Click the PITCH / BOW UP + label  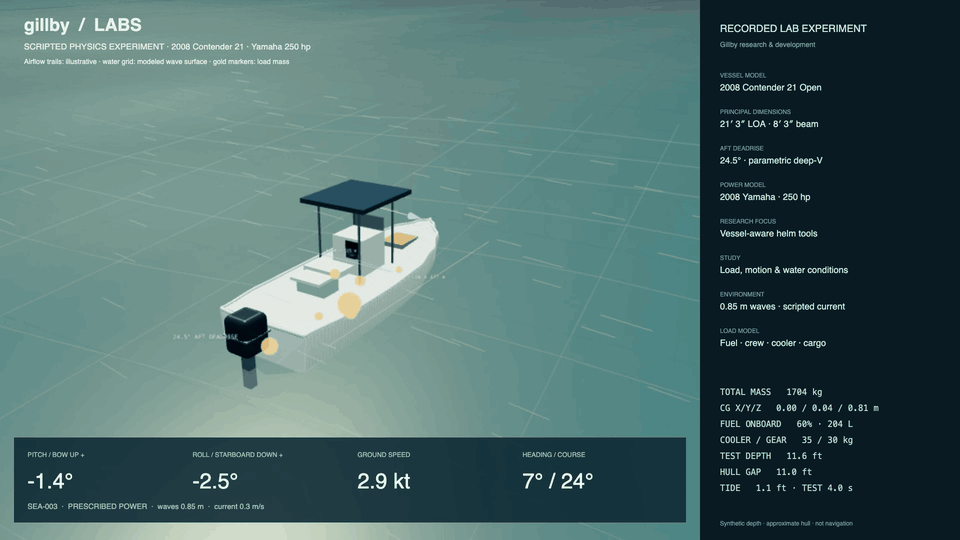[56, 455]
